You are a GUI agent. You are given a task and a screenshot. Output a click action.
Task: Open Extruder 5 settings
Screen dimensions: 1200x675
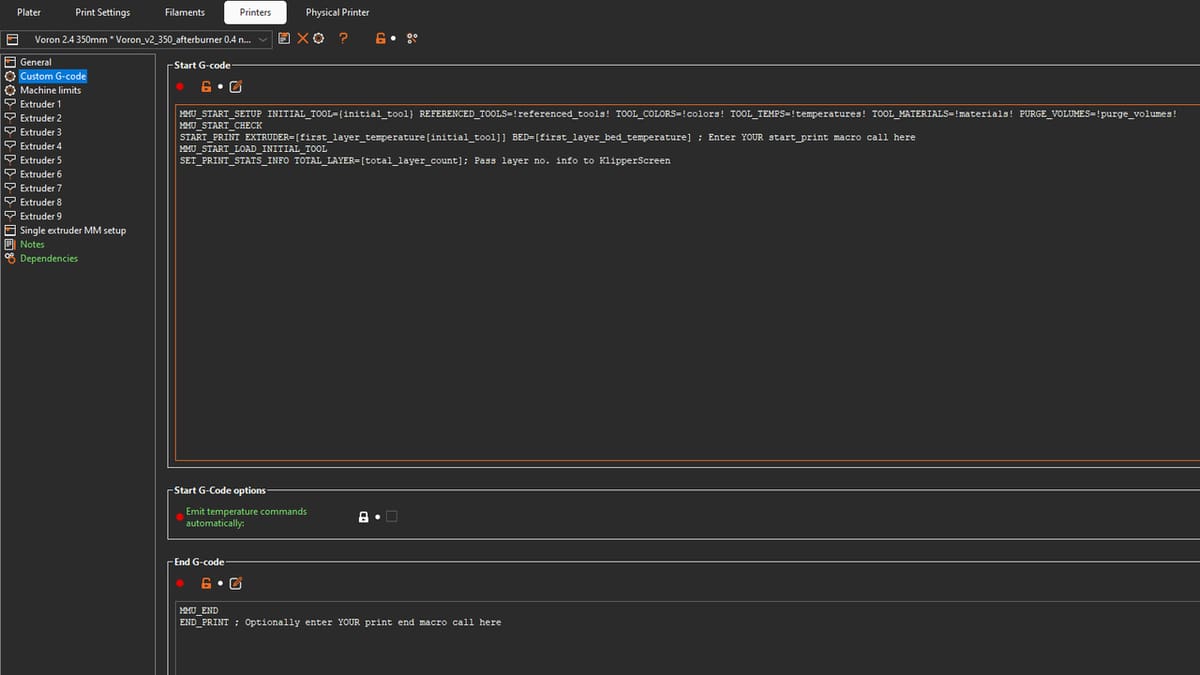41,160
